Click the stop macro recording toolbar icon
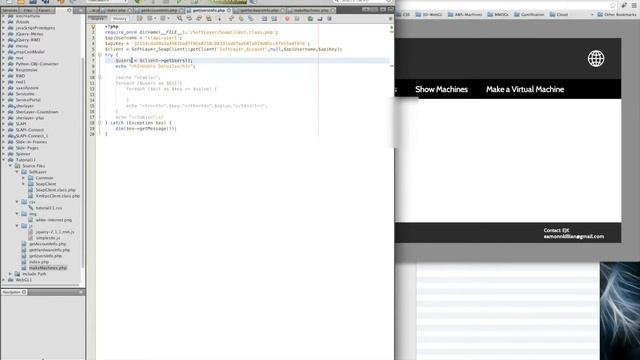This screenshot has width=640, height=360. pos(297,18)
